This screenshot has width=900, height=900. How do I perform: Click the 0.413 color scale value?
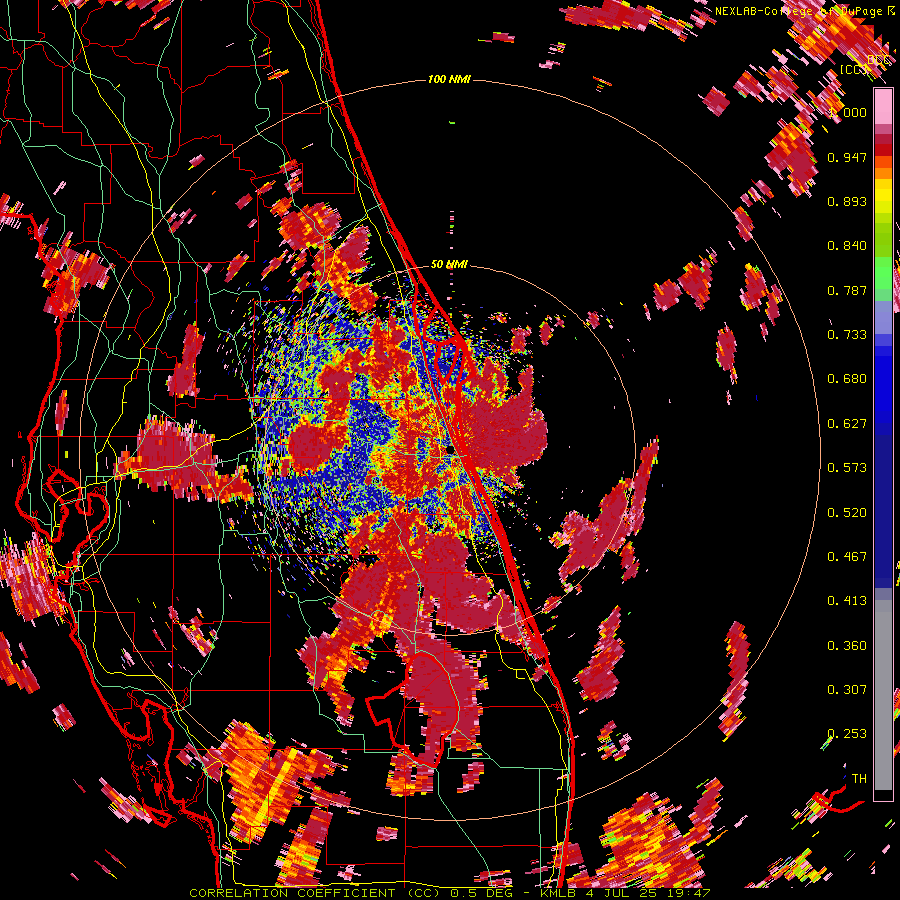(847, 601)
